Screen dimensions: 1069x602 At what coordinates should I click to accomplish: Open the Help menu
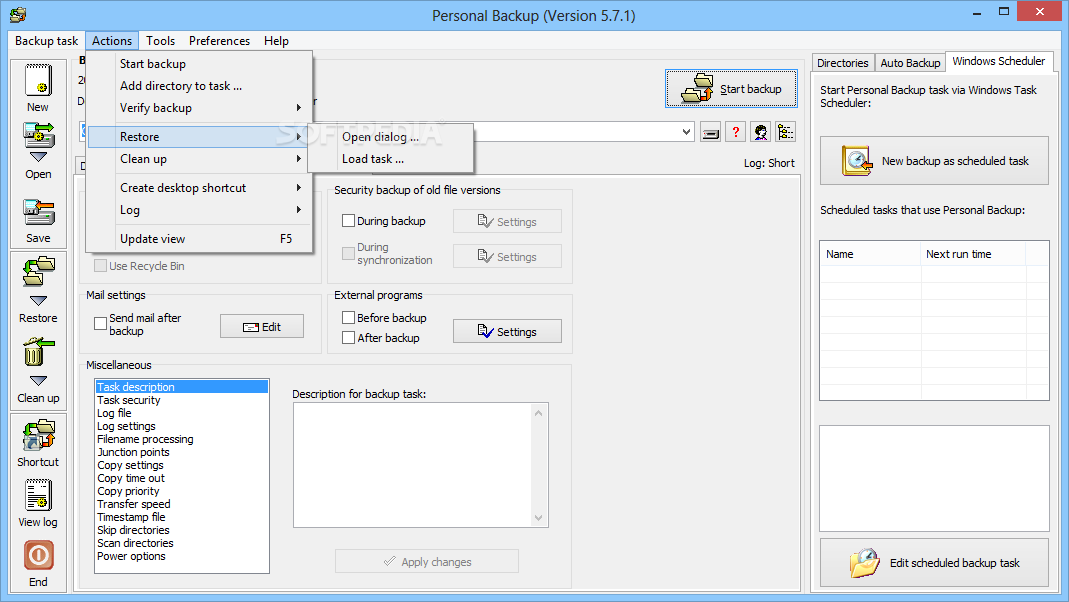(x=276, y=41)
